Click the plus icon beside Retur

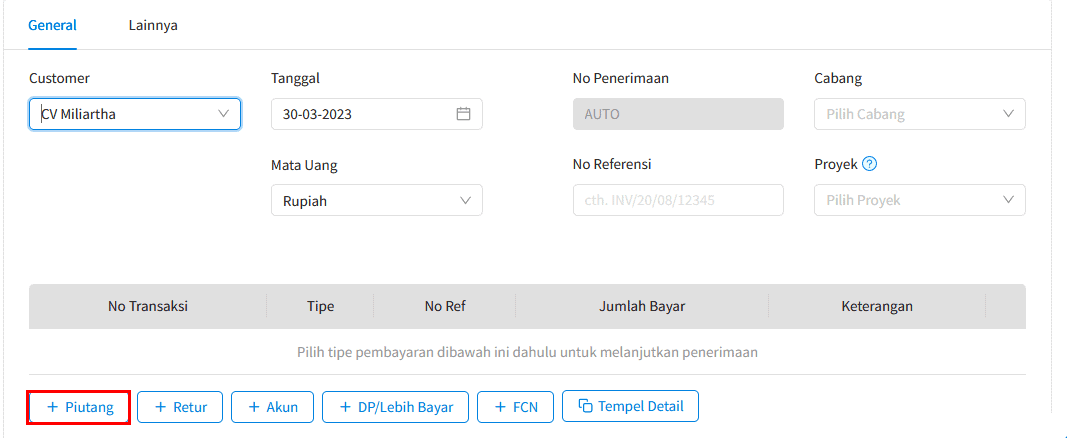[161, 407]
